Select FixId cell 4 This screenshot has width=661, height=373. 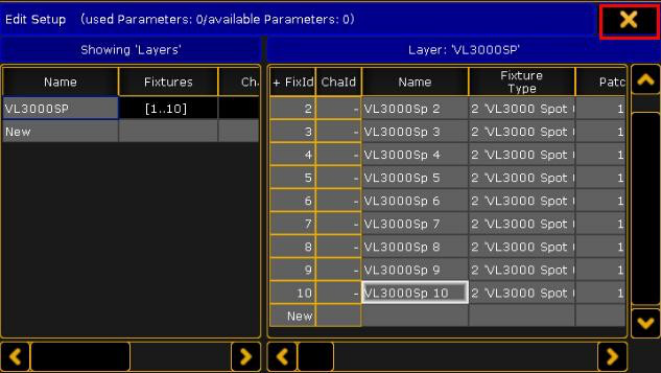pos(293,155)
